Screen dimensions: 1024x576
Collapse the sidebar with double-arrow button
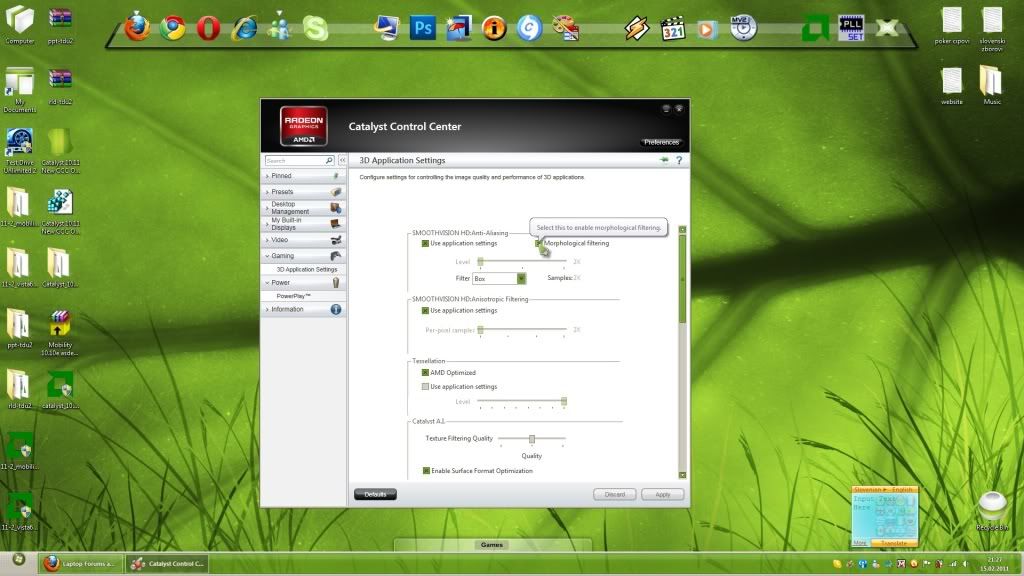pos(342,160)
